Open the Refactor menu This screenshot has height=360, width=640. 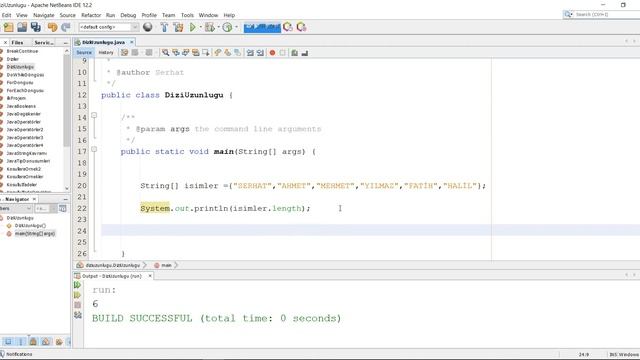coord(91,15)
